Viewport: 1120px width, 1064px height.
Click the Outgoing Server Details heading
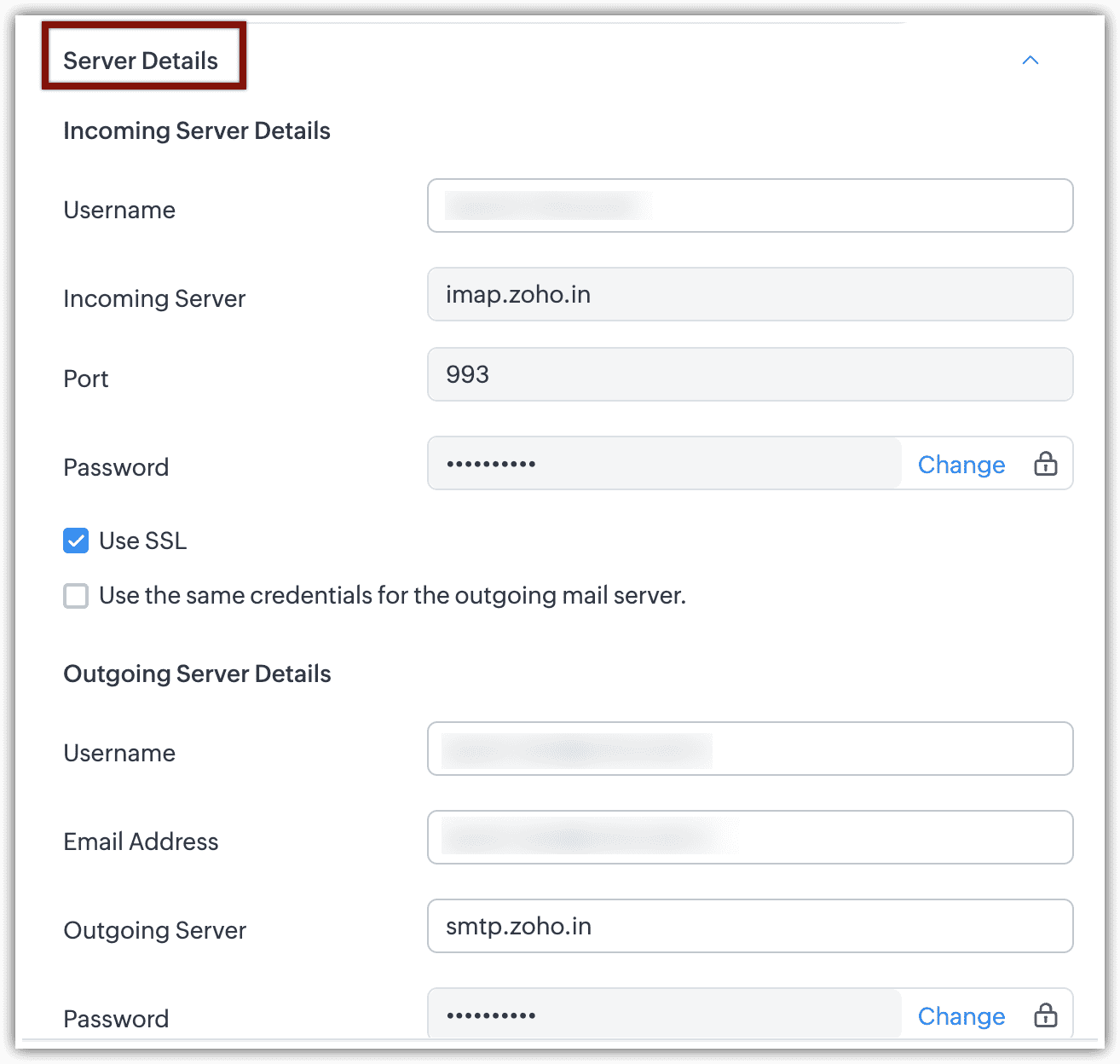click(197, 674)
